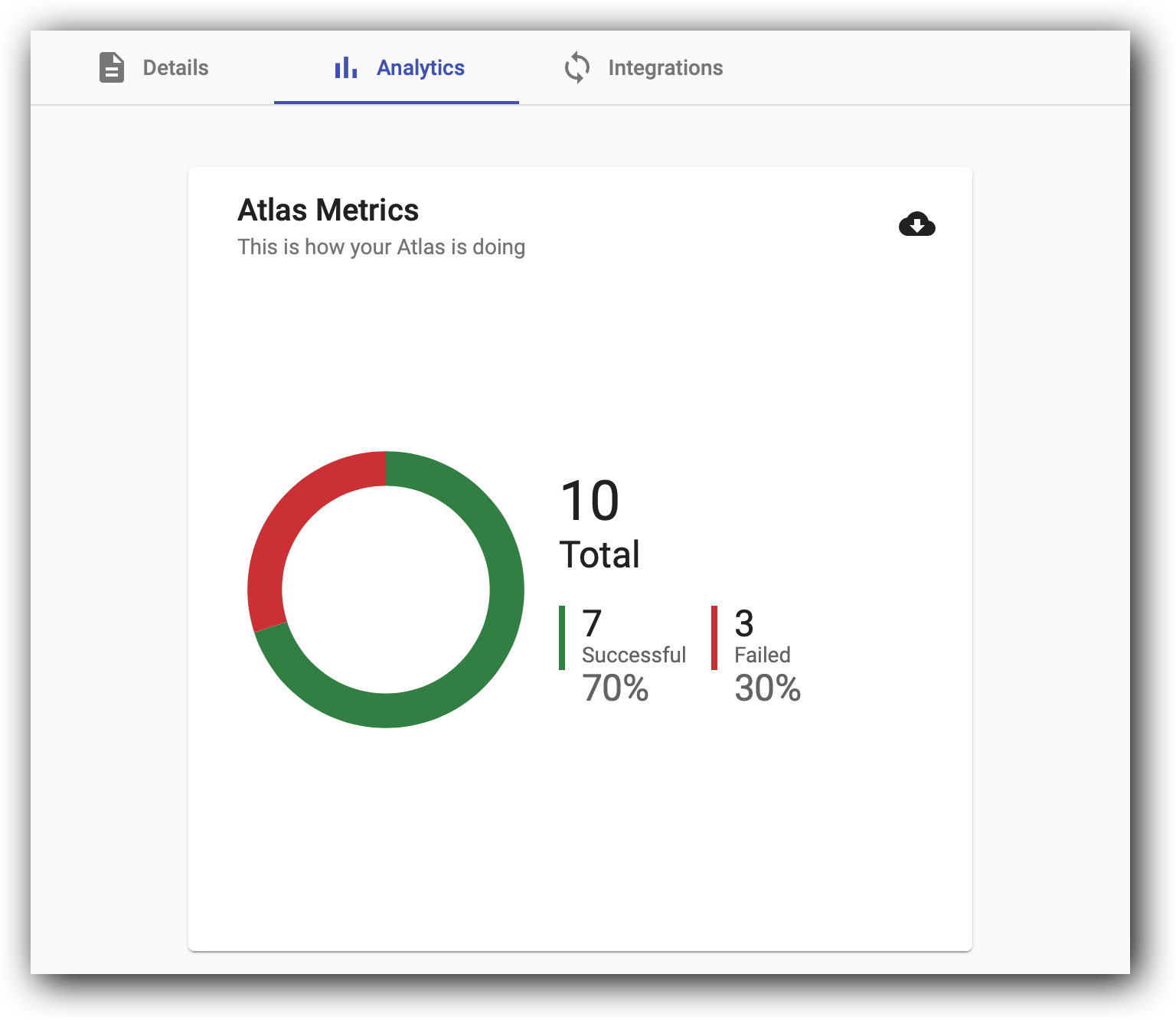Click the Integrations sync arrows icon
1176x1020 pixels.
pos(577,67)
